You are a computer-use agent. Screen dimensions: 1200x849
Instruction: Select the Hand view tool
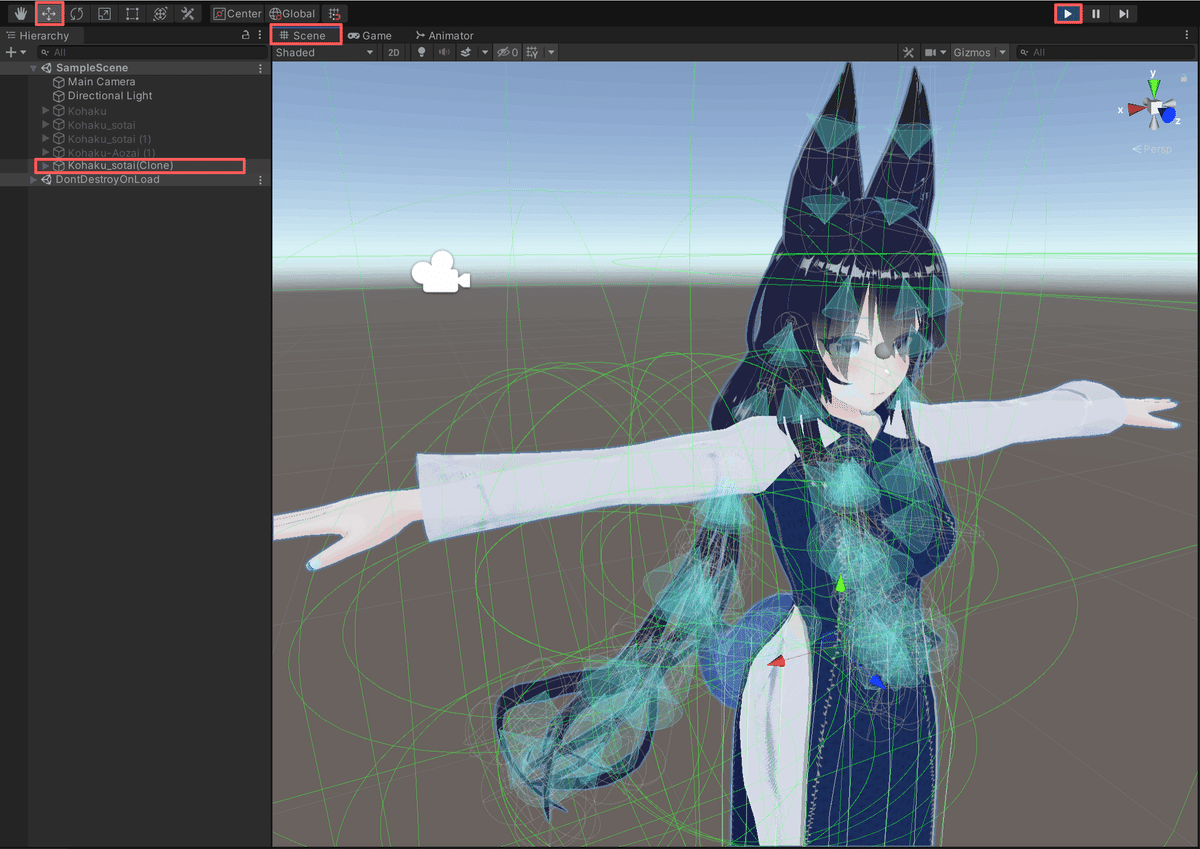[x=20, y=14]
